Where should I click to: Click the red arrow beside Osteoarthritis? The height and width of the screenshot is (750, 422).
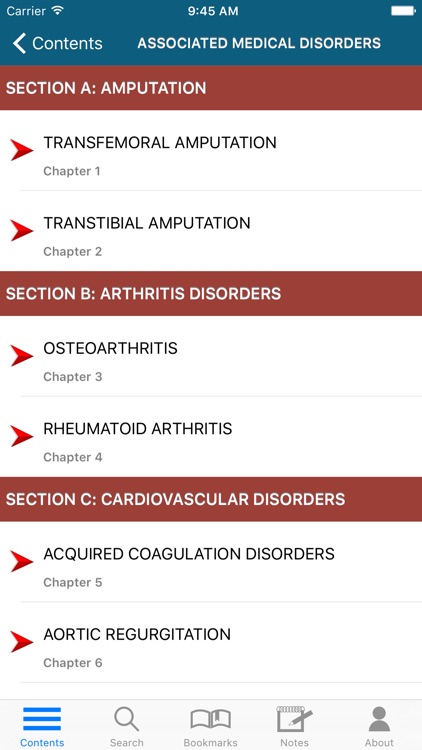(x=22, y=356)
